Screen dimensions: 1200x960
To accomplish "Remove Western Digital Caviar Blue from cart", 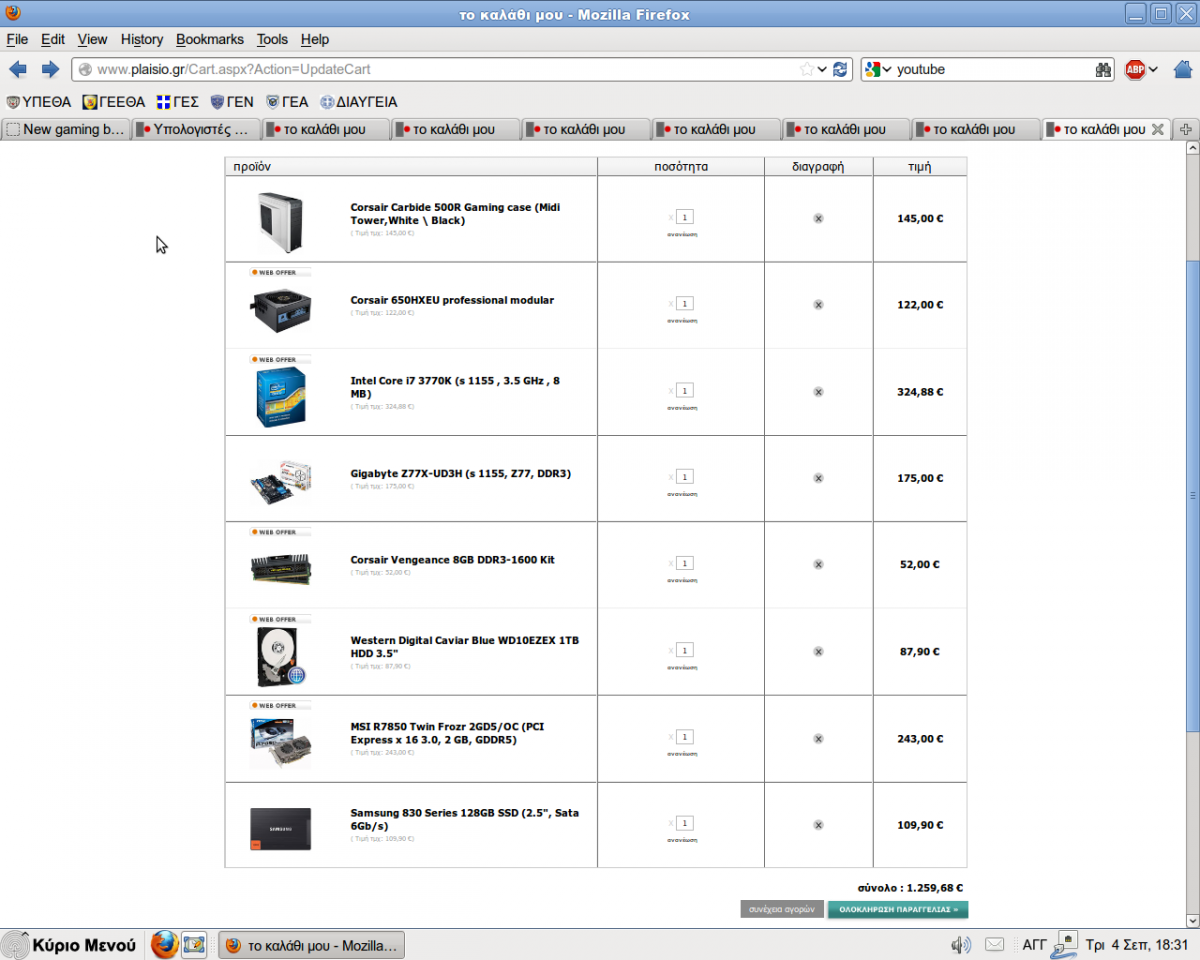I will click(818, 651).
